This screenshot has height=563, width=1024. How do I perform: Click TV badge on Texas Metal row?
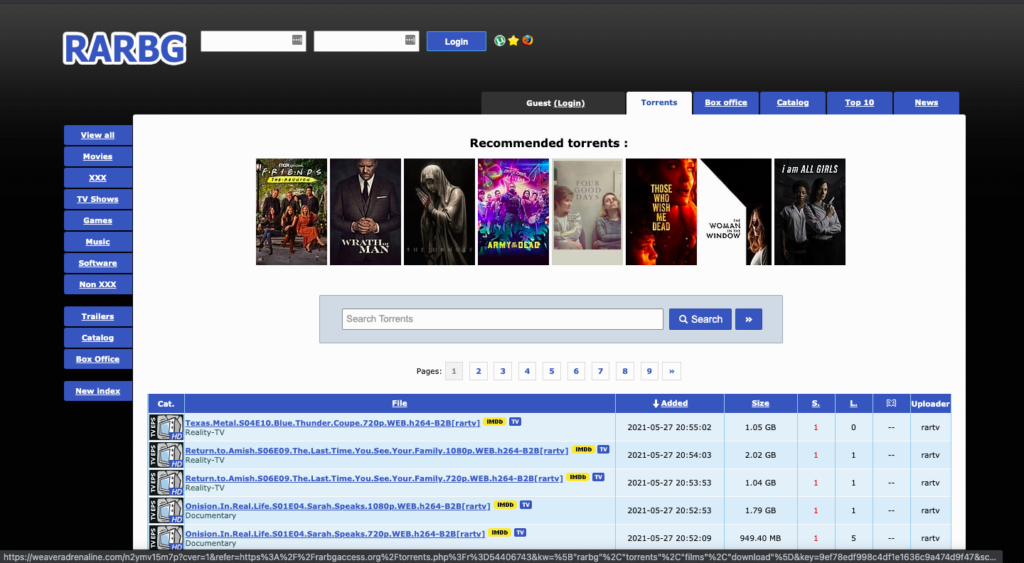(x=516, y=422)
